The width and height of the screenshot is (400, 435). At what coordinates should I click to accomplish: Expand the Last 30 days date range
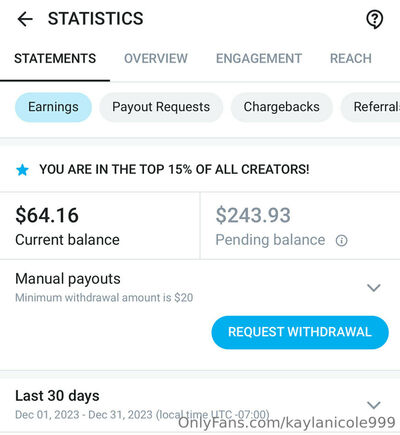coord(374,405)
